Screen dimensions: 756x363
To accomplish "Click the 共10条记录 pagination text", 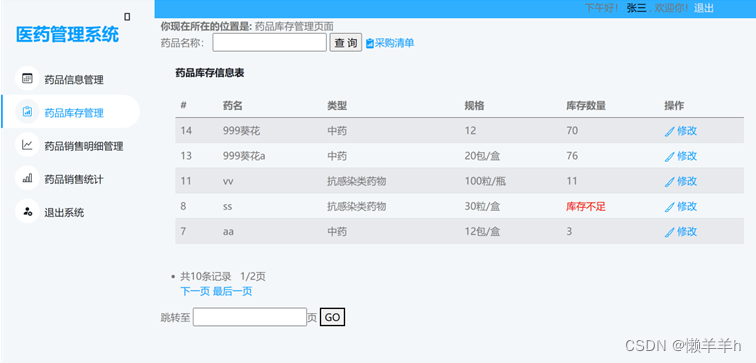I will coord(206,276).
